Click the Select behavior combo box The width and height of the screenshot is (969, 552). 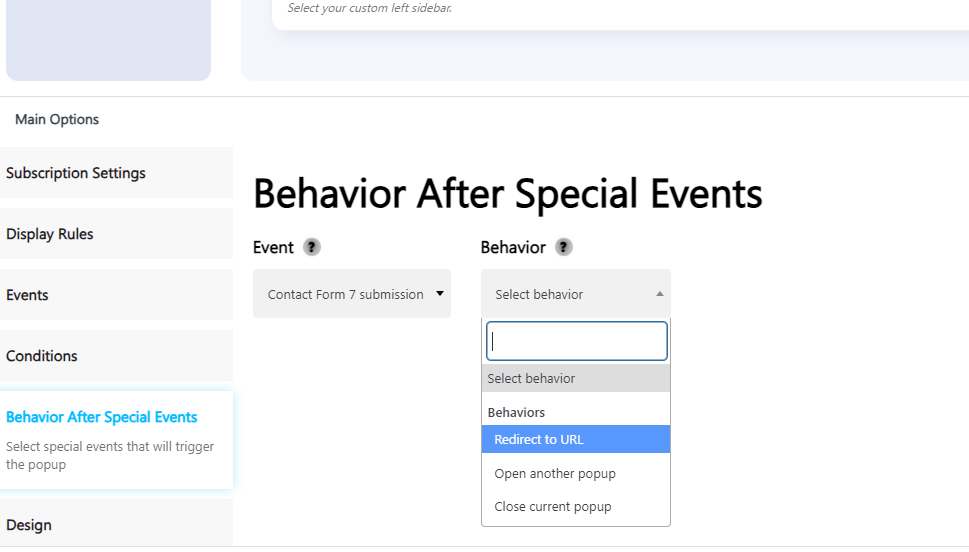[576, 294]
